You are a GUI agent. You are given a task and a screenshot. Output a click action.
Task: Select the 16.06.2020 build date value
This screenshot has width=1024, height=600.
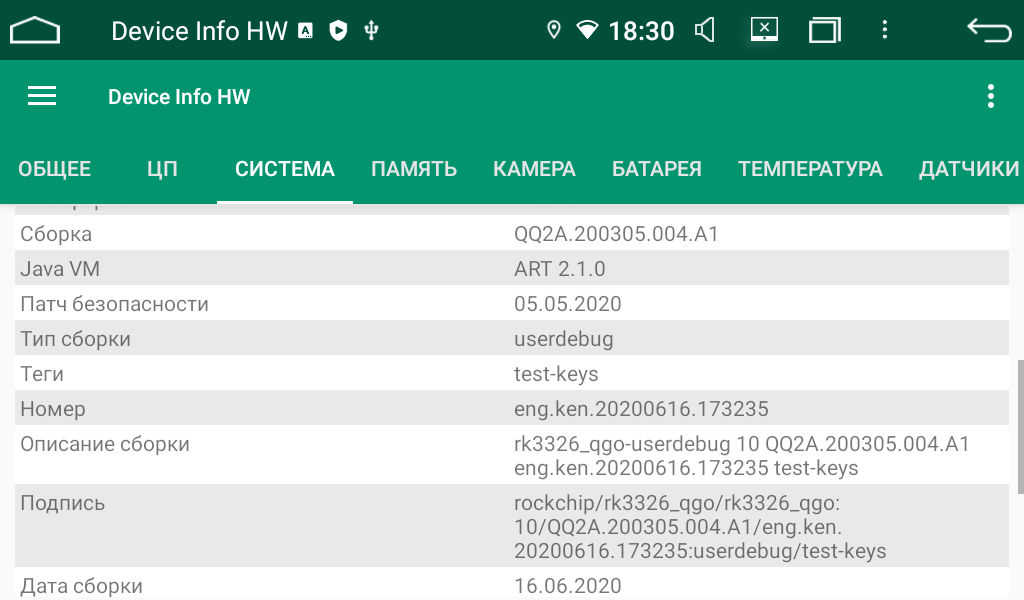pyautogui.click(x=568, y=586)
